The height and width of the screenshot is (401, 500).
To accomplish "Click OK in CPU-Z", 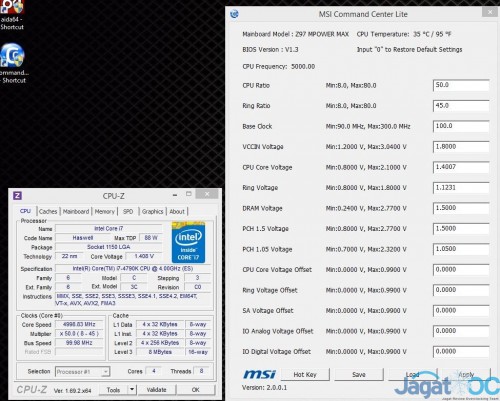I will pyautogui.click(x=196, y=390).
